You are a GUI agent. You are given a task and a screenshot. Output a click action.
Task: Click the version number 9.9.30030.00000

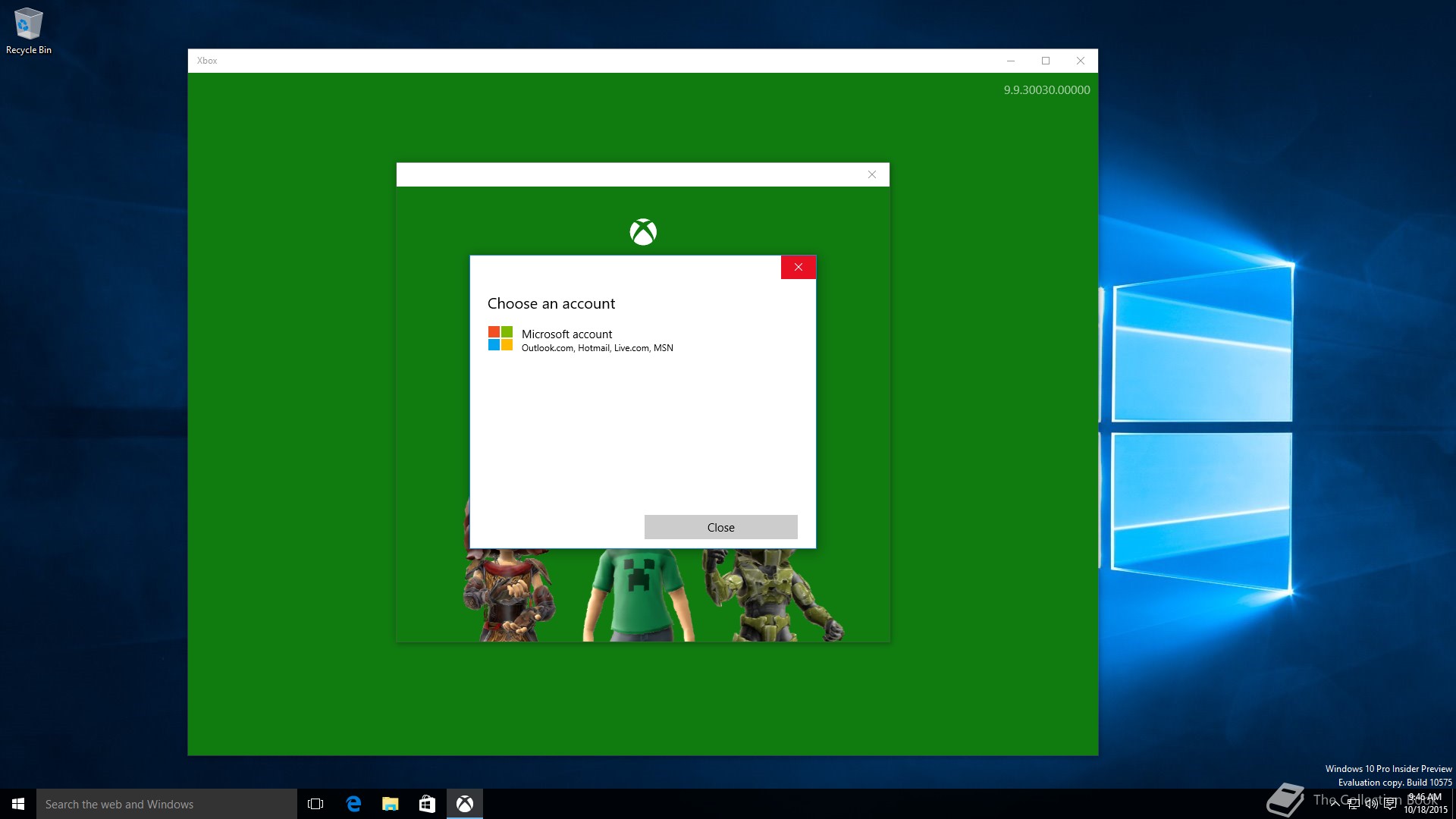pos(1046,89)
